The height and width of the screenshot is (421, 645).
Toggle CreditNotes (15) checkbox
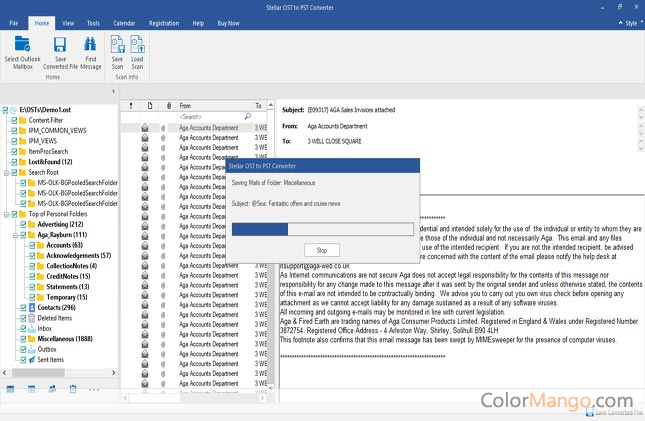coord(32,276)
